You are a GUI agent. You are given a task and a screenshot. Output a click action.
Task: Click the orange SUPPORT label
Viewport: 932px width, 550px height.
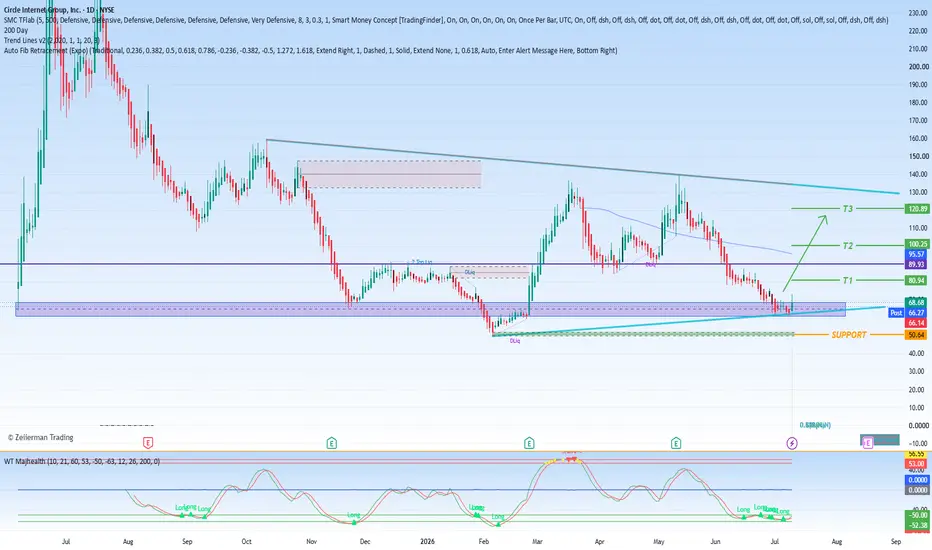tap(849, 335)
